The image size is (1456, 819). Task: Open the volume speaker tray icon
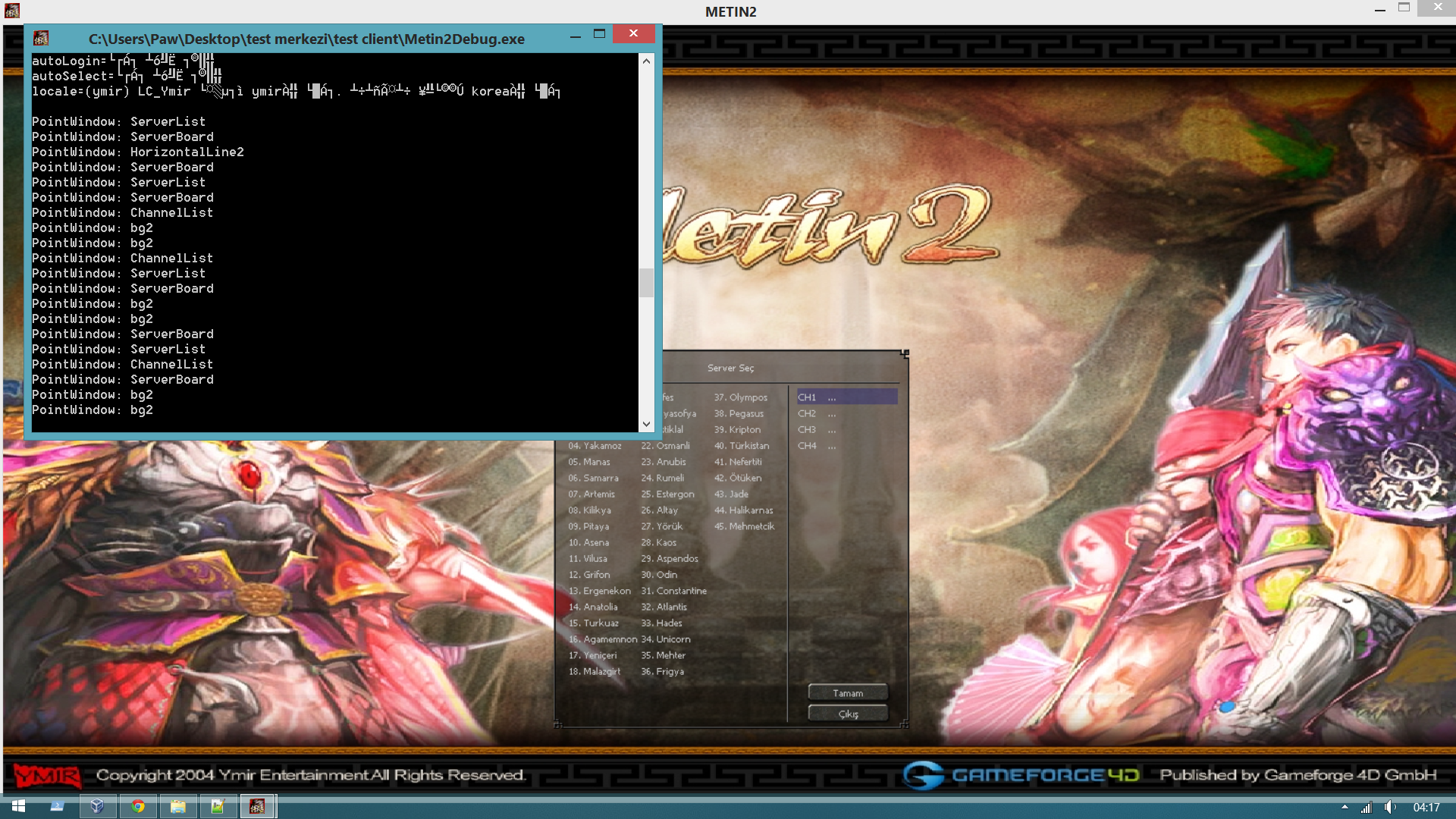pyautogui.click(x=1389, y=807)
